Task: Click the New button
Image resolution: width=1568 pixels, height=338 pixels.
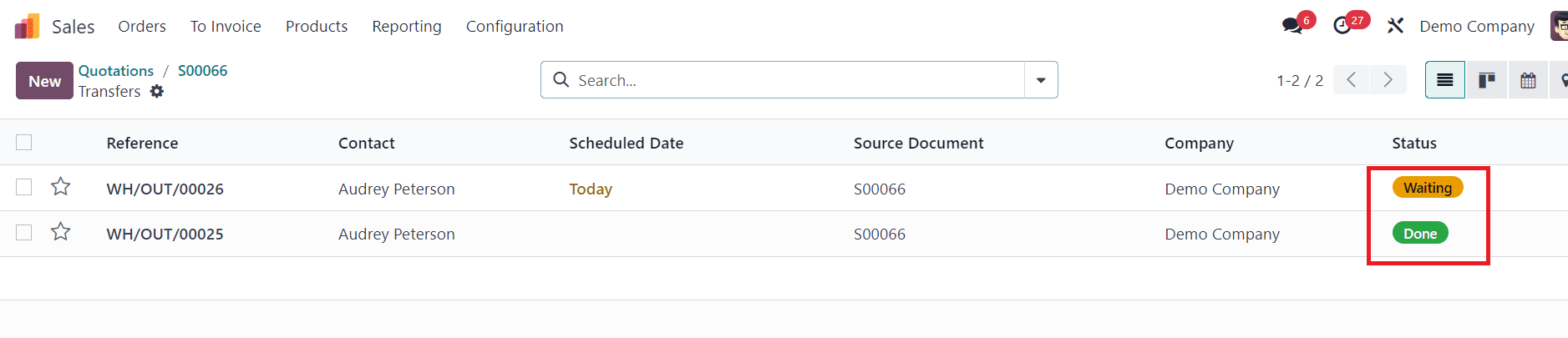Action: tap(44, 81)
